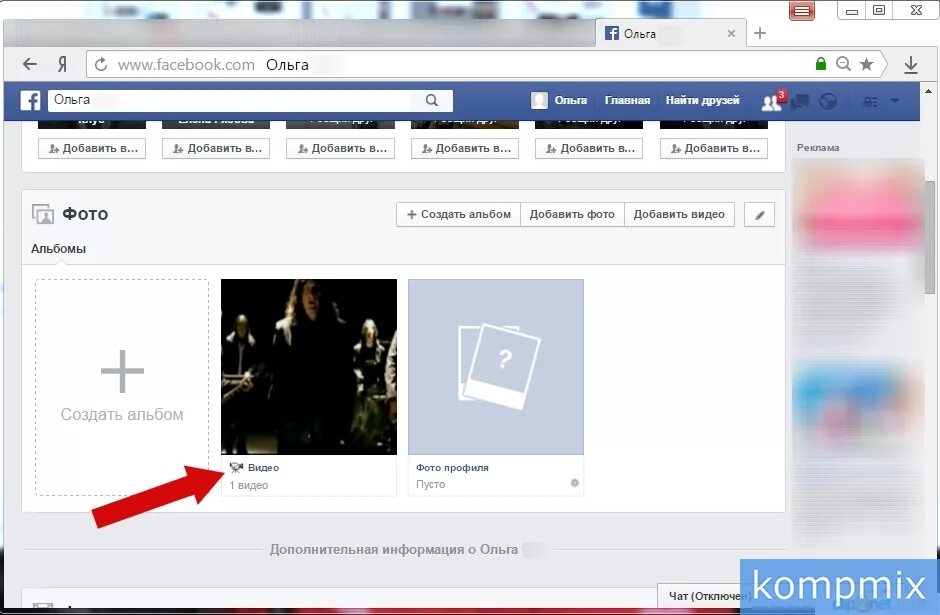Screen dimensions: 940x615
Task: Open the browser downloads arrow
Action: click(911, 64)
